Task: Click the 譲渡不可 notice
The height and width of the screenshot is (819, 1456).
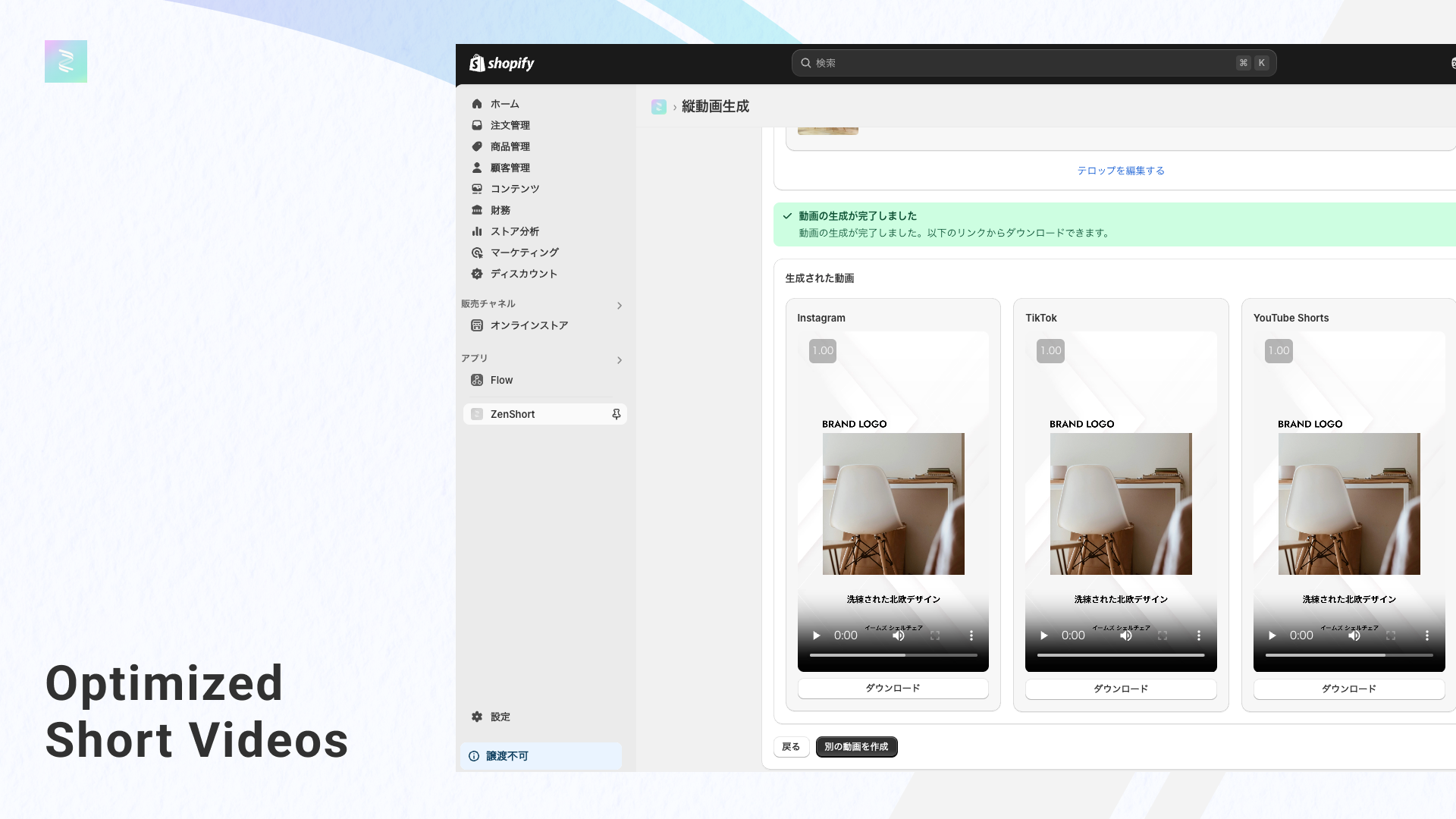Action: click(541, 756)
